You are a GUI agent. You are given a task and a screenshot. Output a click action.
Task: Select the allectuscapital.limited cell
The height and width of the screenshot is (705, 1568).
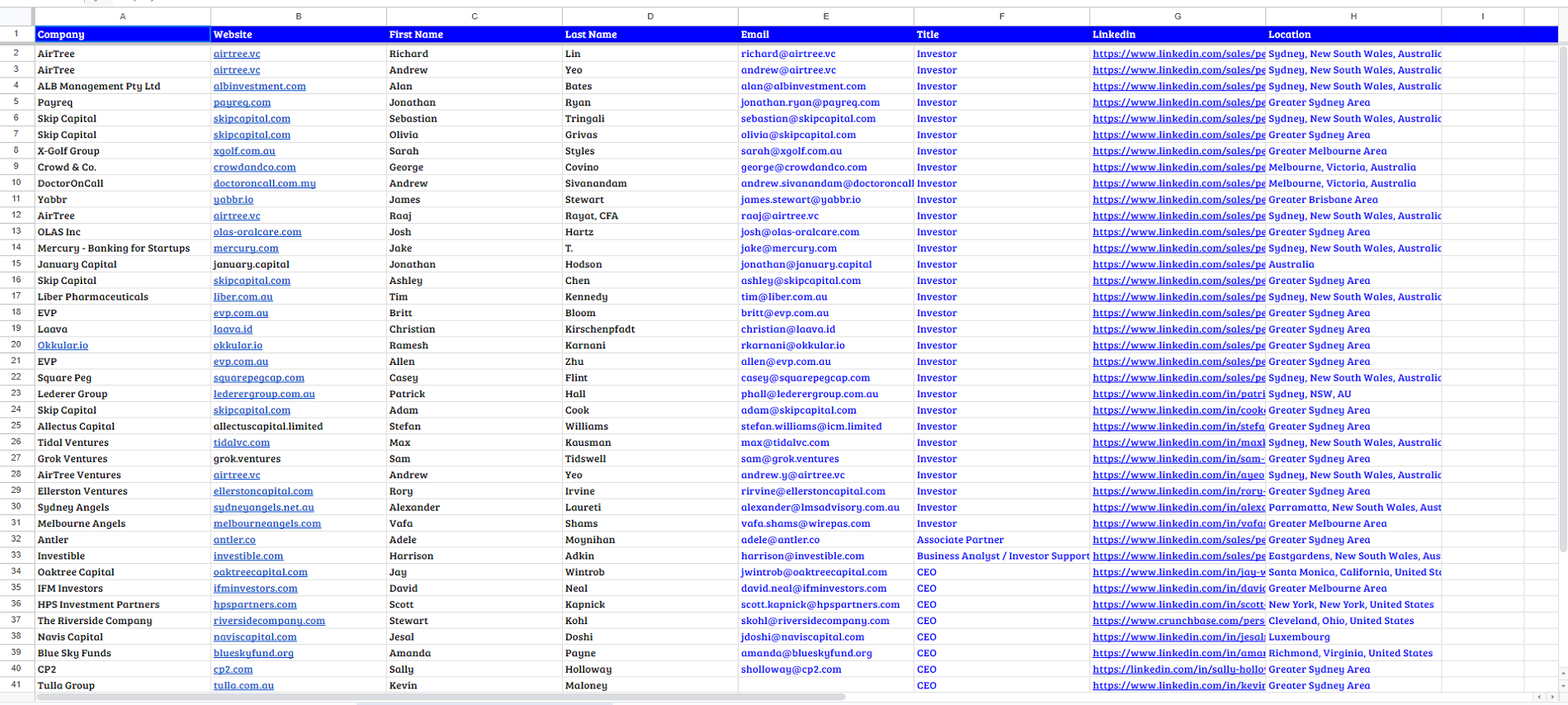[298, 427]
